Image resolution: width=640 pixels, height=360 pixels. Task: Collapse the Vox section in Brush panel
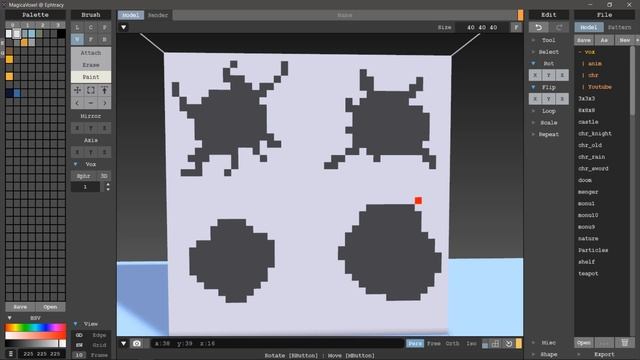76,164
